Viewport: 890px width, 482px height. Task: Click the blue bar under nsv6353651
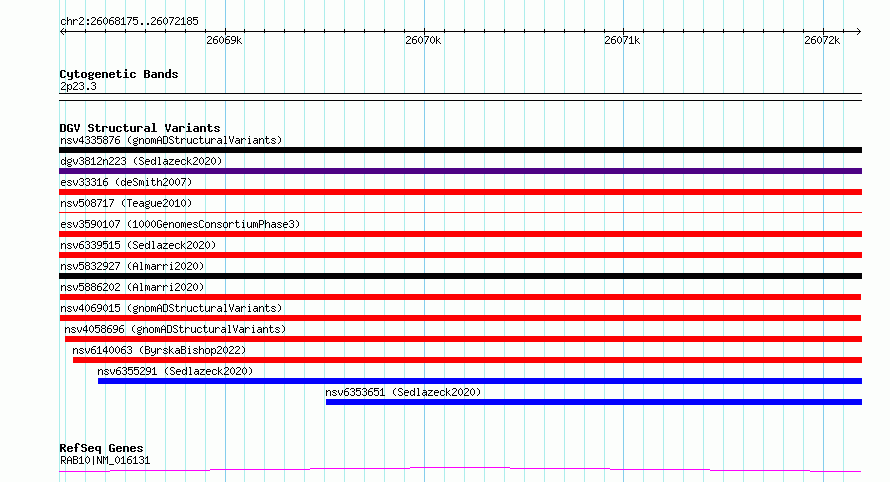(x=594, y=402)
